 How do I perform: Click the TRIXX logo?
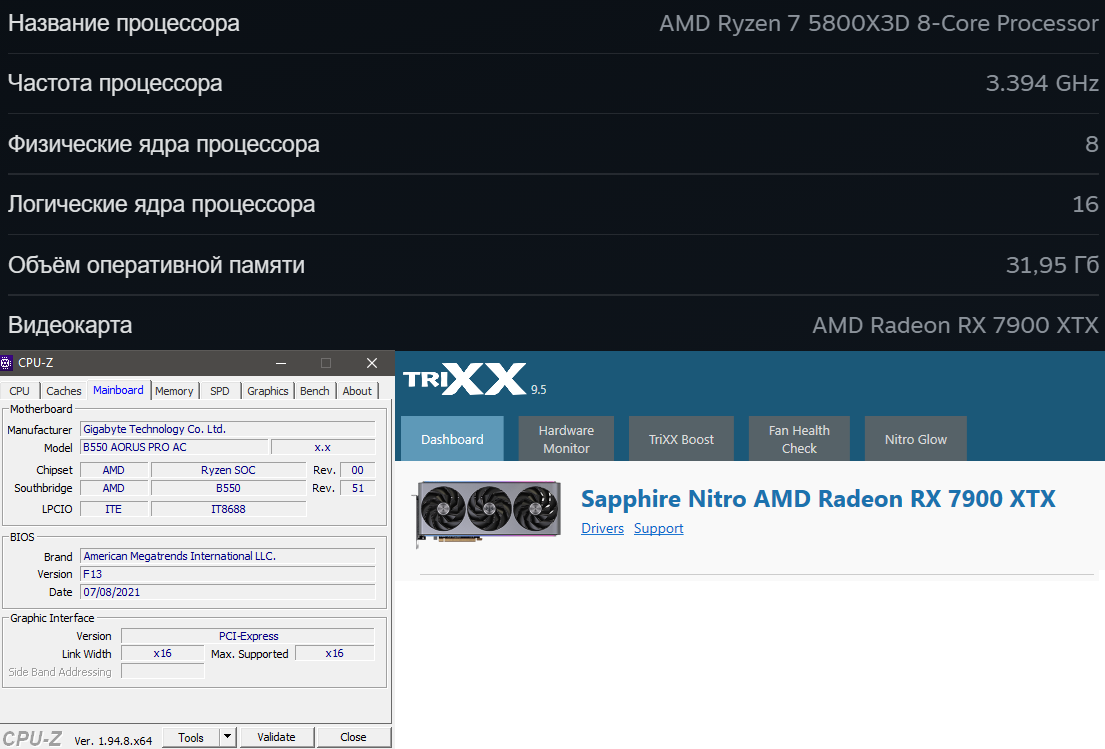pyautogui.click(x=464, y=379)
